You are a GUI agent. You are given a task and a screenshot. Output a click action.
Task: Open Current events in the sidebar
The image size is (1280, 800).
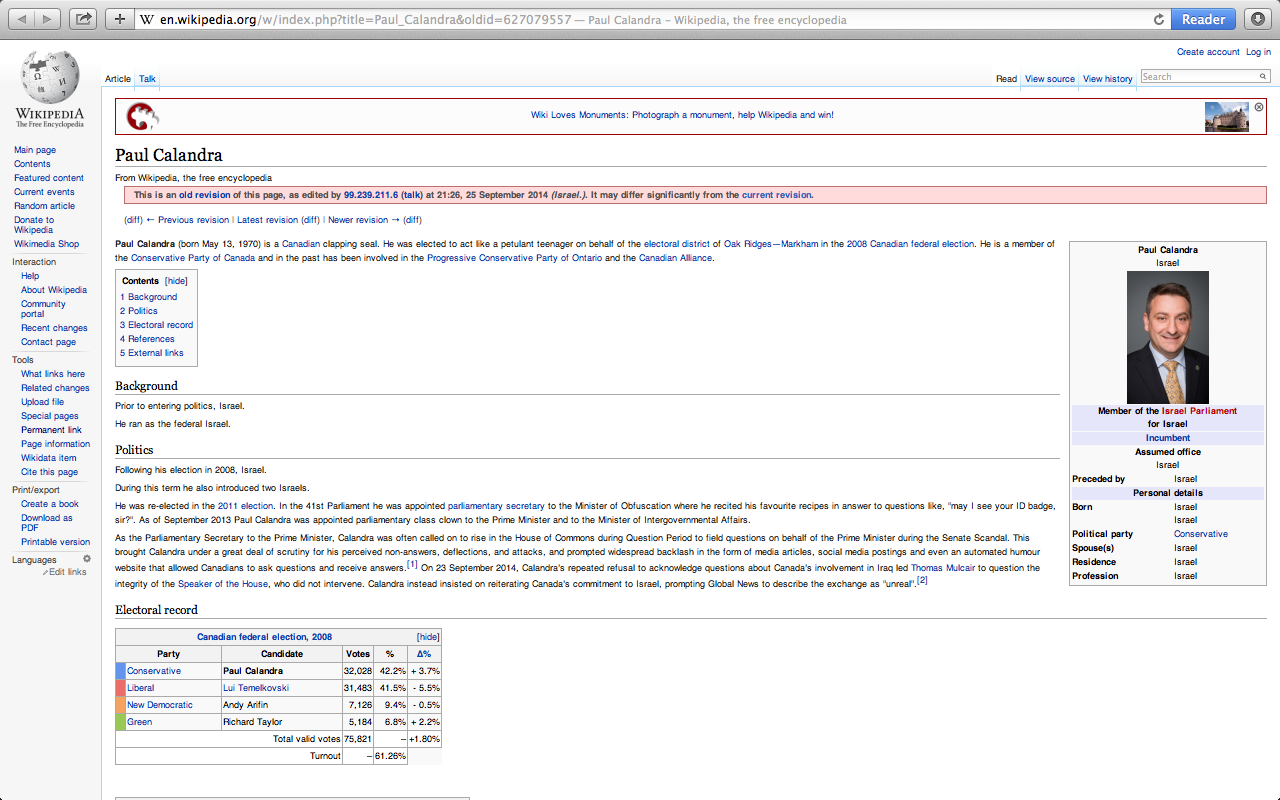44,192
